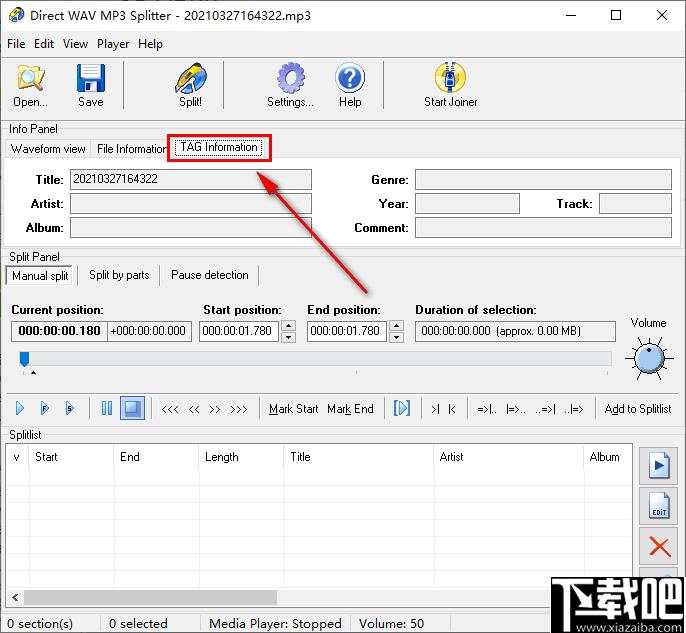The height and width of the screenshot is (633, 686).
Task: Jump far backward with <<< button
Action: (170, 409)
